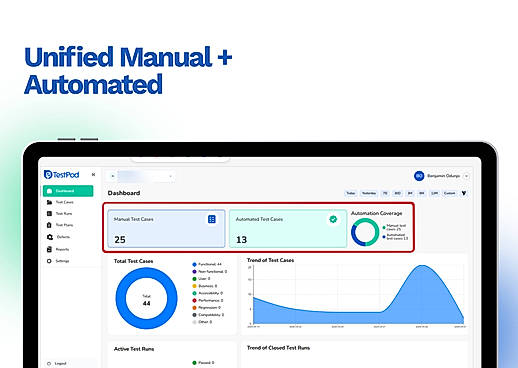Click the number 25 on Manual card
518x368 pixels.
(x=120, y=240)
